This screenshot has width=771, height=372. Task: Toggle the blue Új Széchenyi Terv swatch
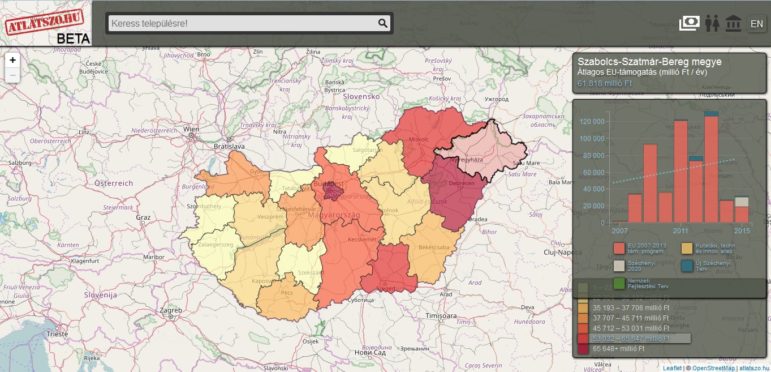click(687, 265)
